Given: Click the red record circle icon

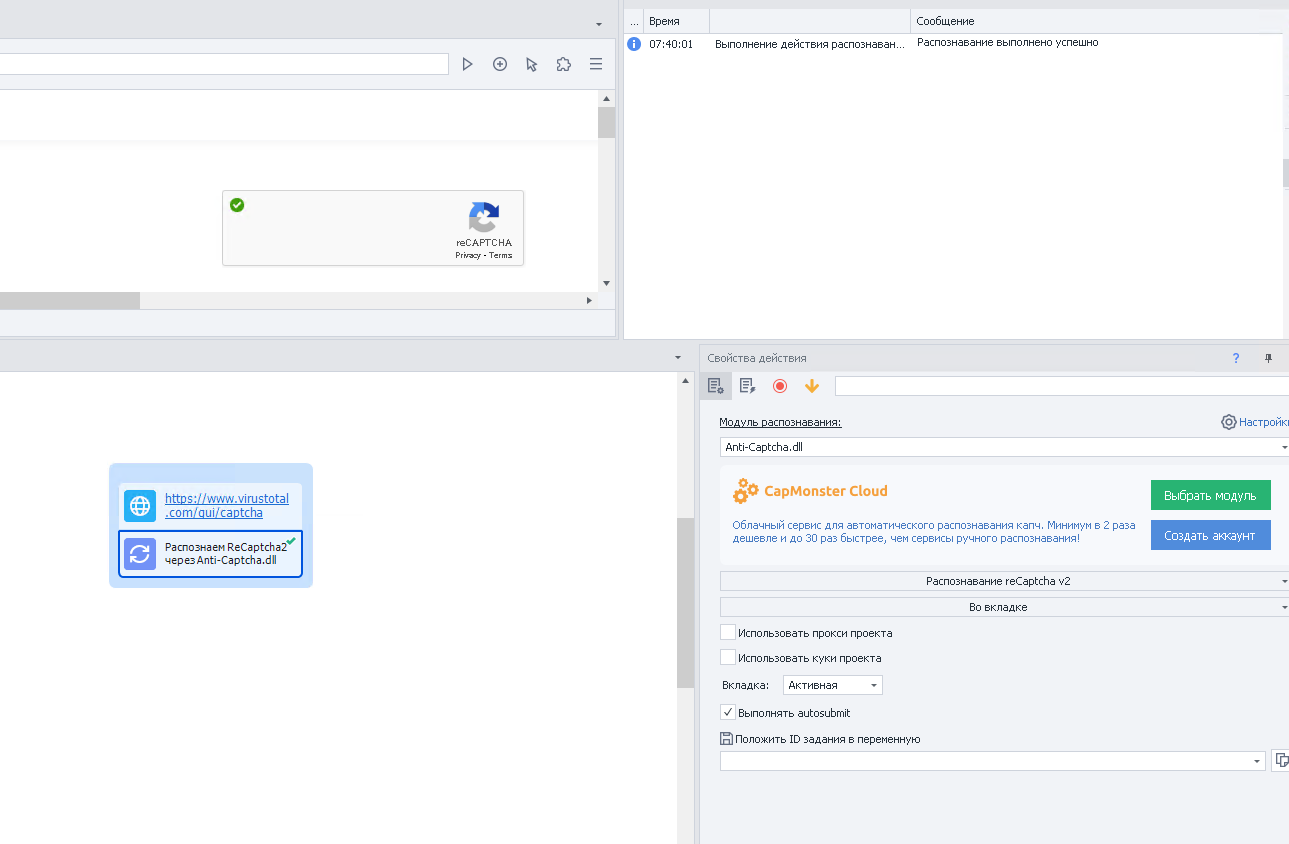Looking at the screenshot, I should click(780, 386).
